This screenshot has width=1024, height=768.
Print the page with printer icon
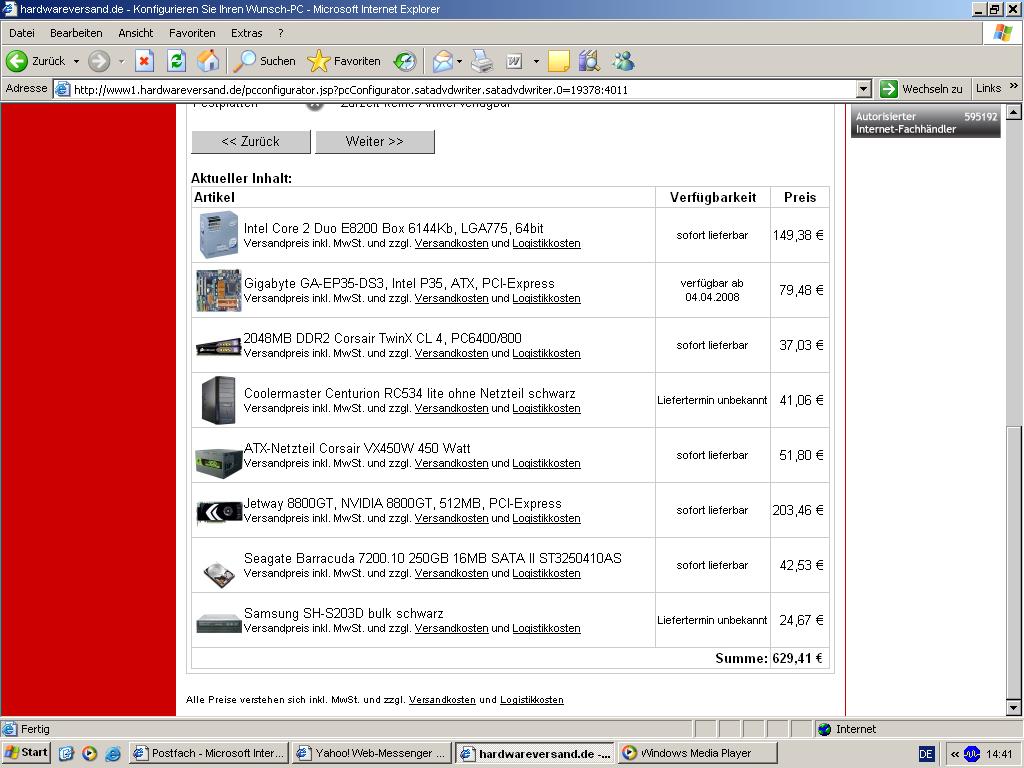(x=483, y=61)
